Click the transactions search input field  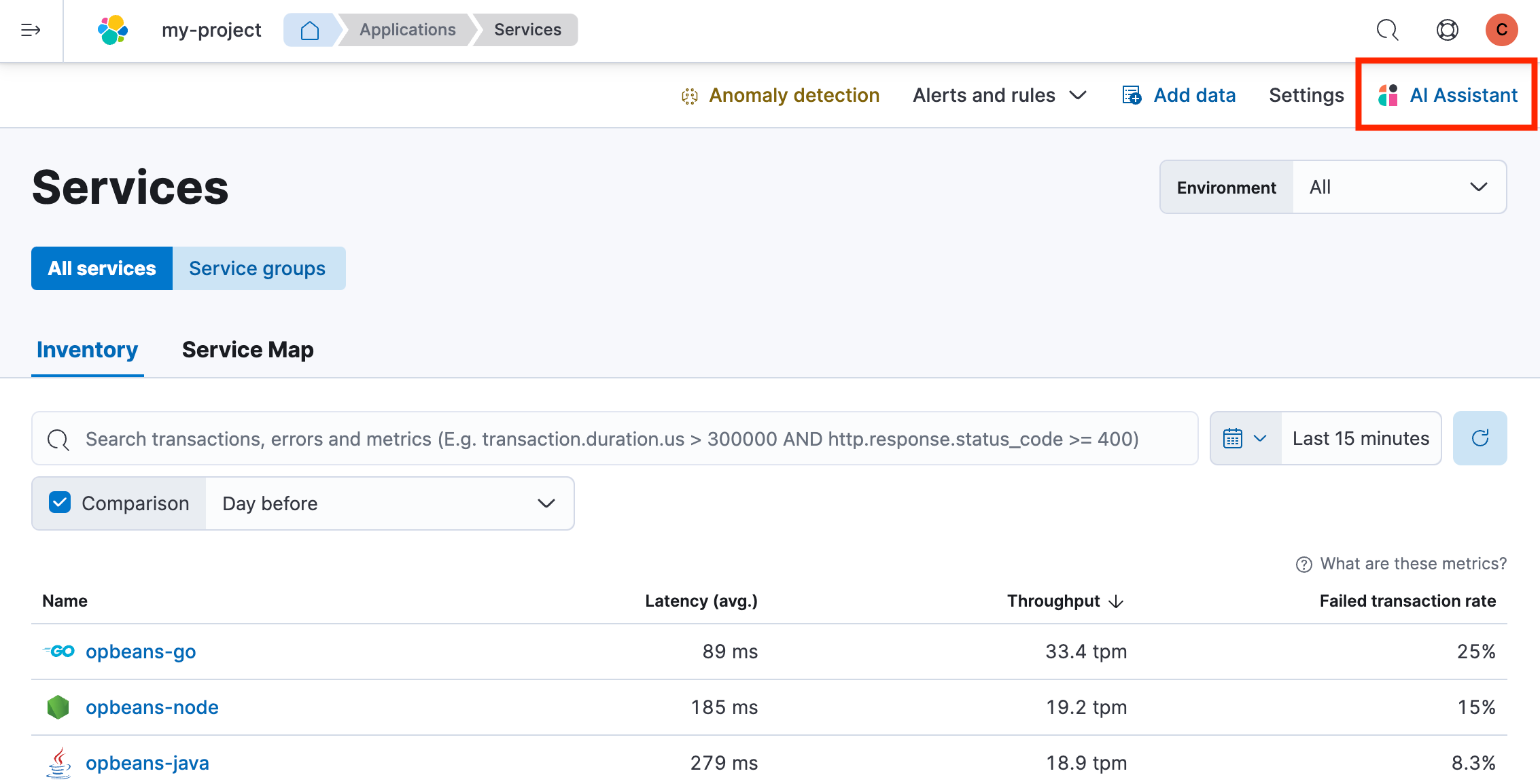click(x=612, y=439)
